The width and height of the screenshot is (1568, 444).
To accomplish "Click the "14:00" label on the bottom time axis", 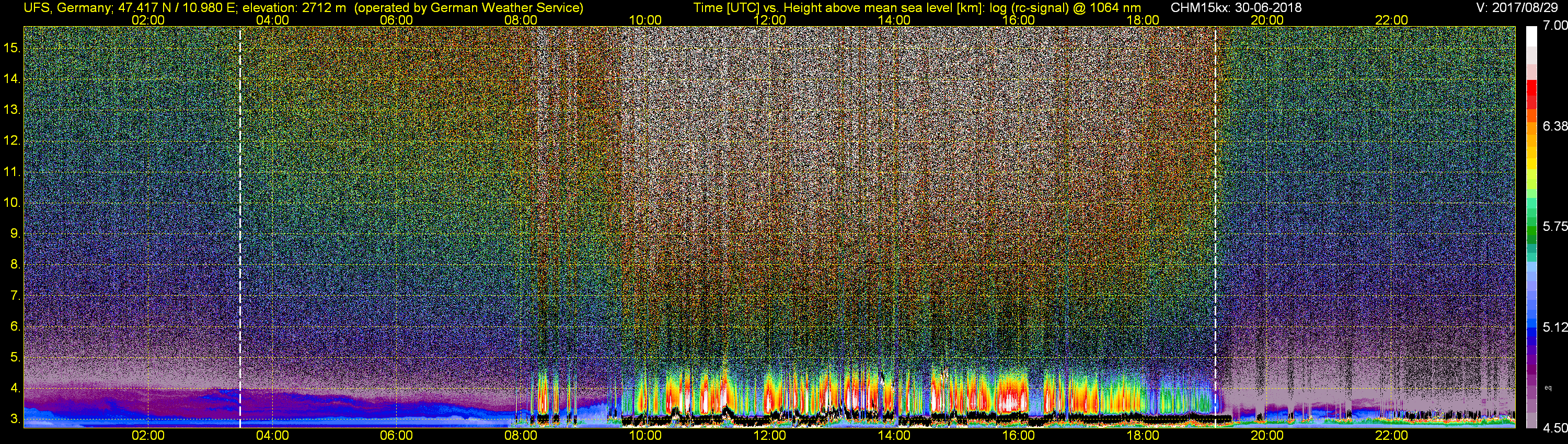I will 894,436.
